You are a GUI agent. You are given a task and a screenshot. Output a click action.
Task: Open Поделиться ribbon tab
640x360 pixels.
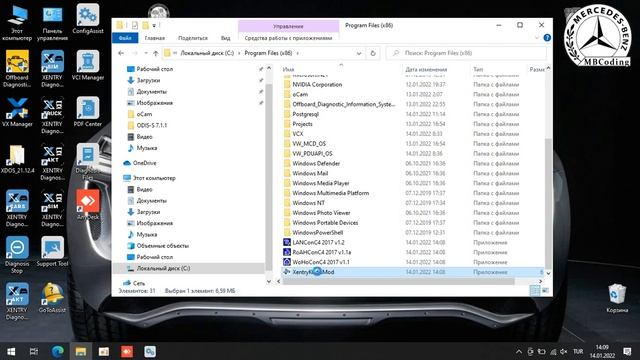point(193,38)
